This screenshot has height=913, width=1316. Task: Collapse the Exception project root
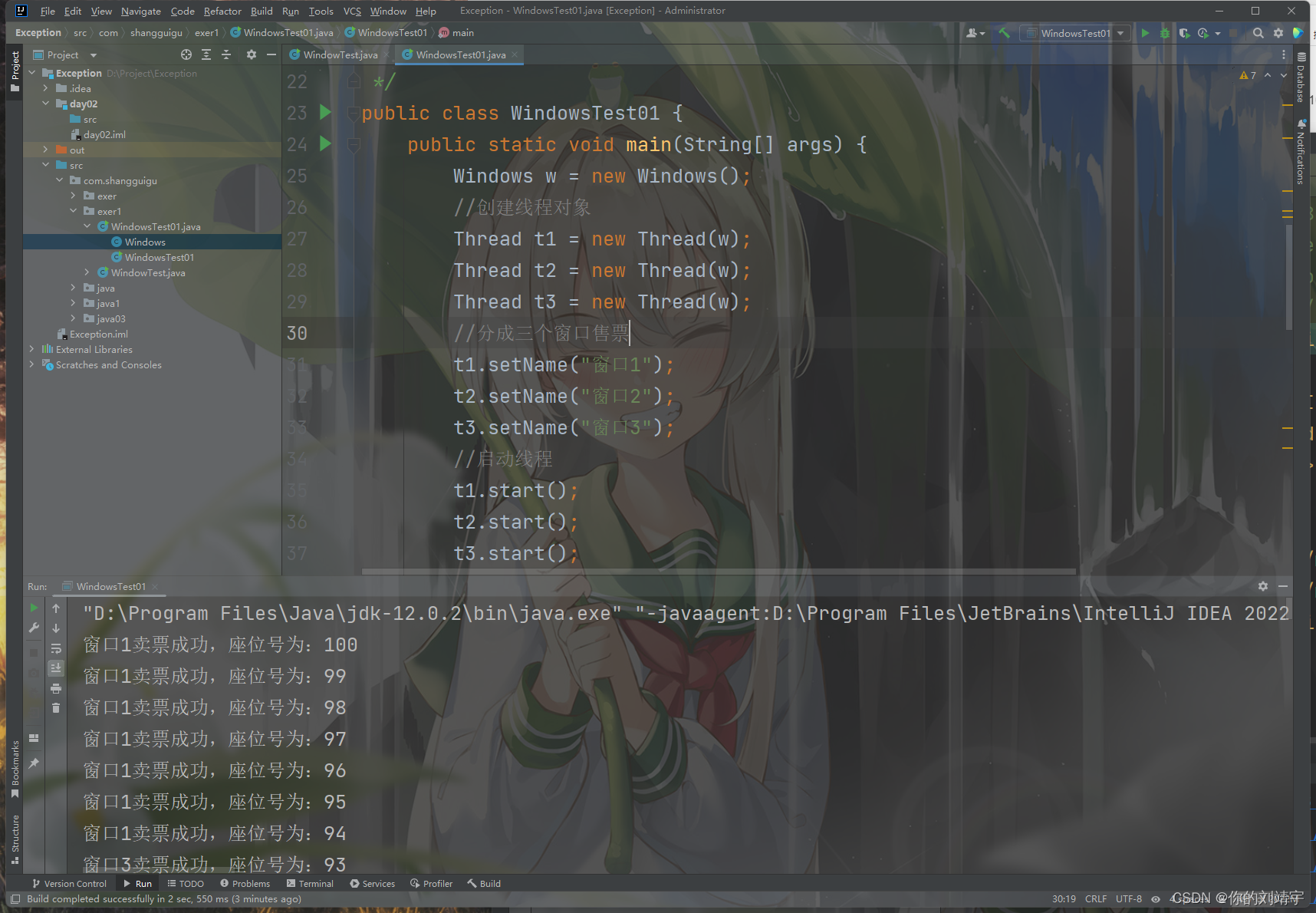click(x=32, y=73)
